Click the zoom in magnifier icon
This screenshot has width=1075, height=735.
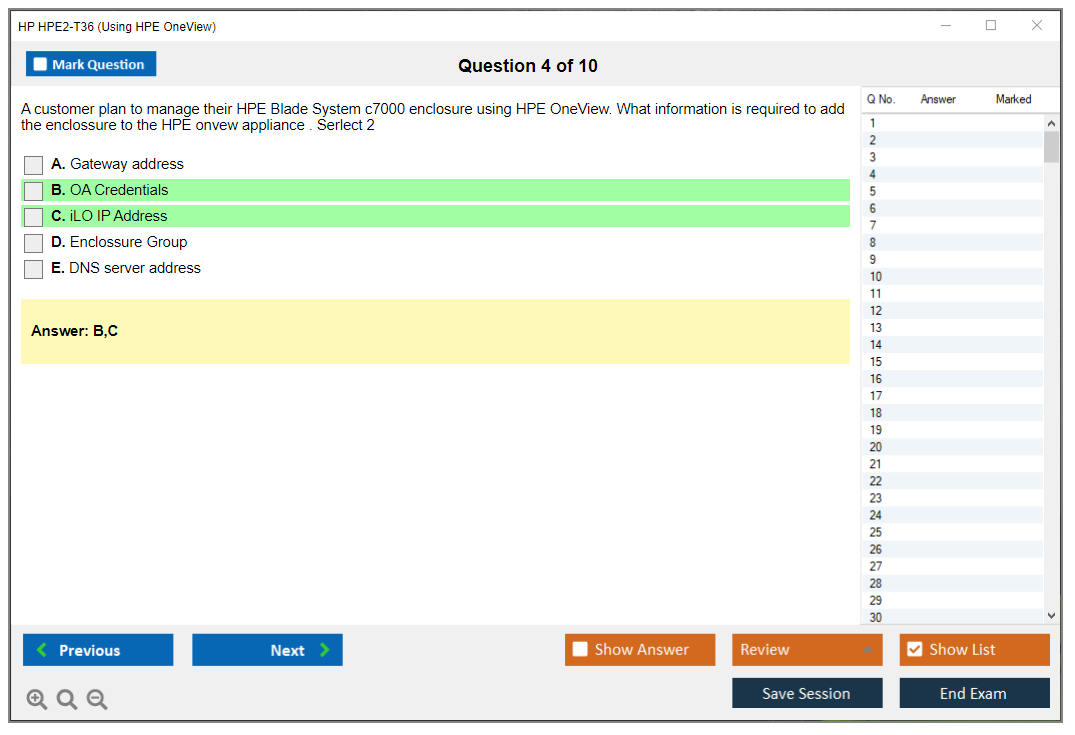pyautogui.click(x=37, y=699)
